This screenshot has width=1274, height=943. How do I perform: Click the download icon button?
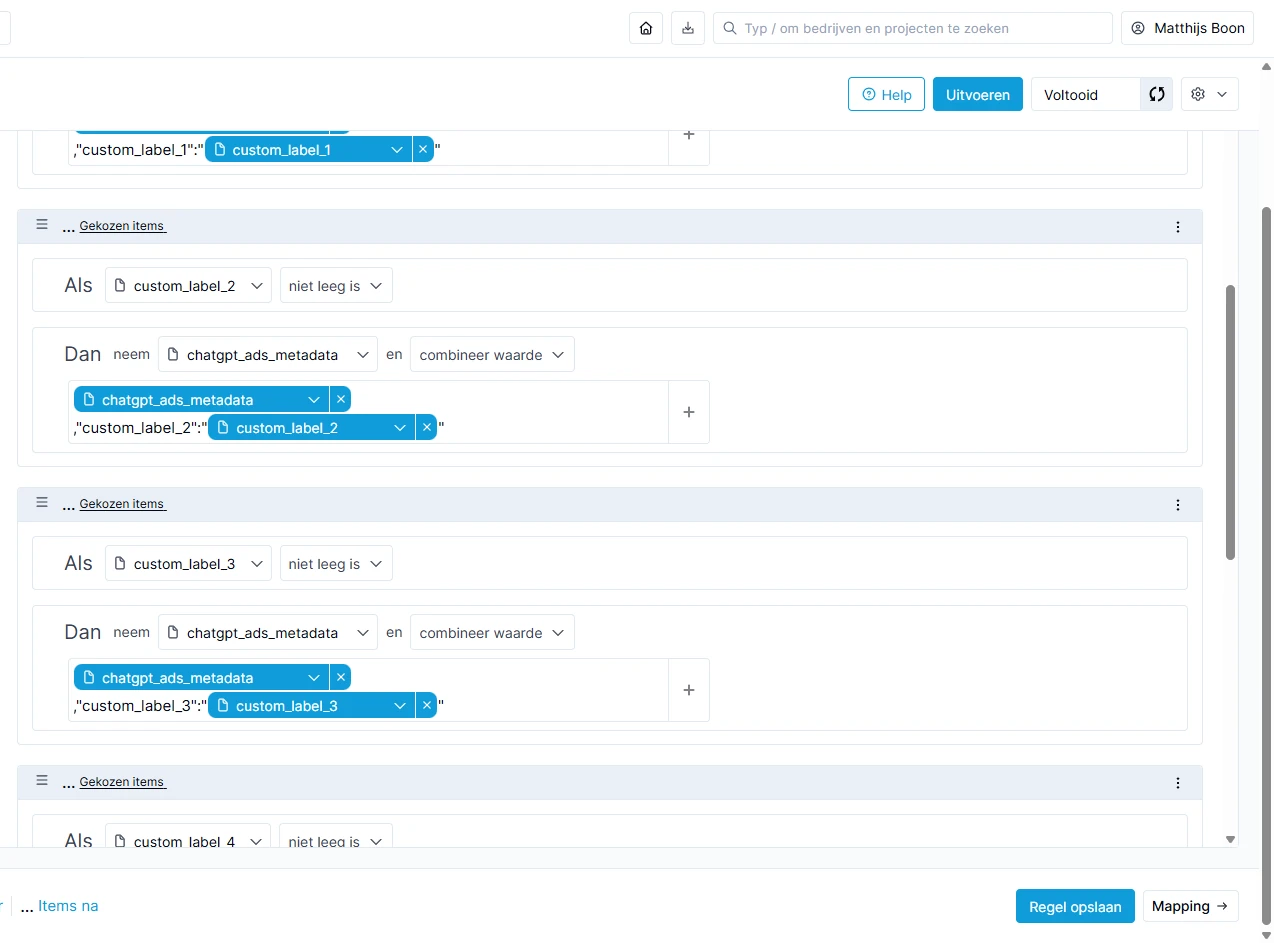tap(688, 28)
